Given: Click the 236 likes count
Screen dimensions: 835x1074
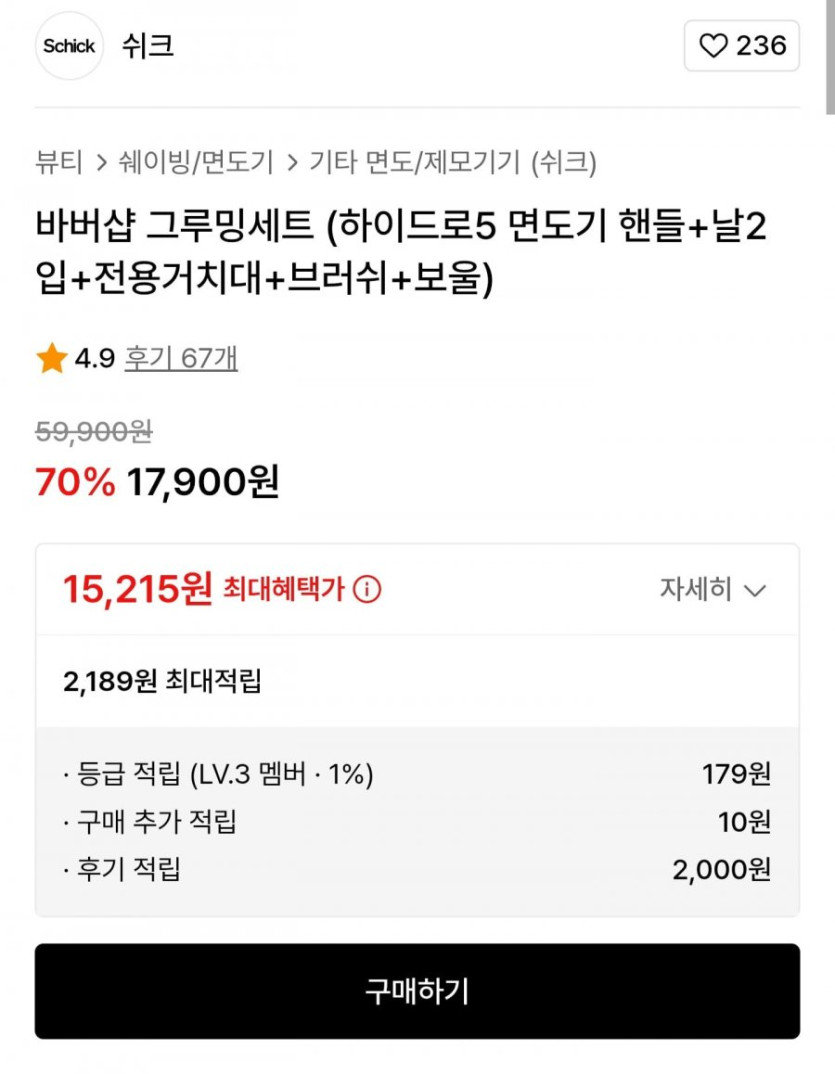Looking at the screenshot, I should pos(761,46).
